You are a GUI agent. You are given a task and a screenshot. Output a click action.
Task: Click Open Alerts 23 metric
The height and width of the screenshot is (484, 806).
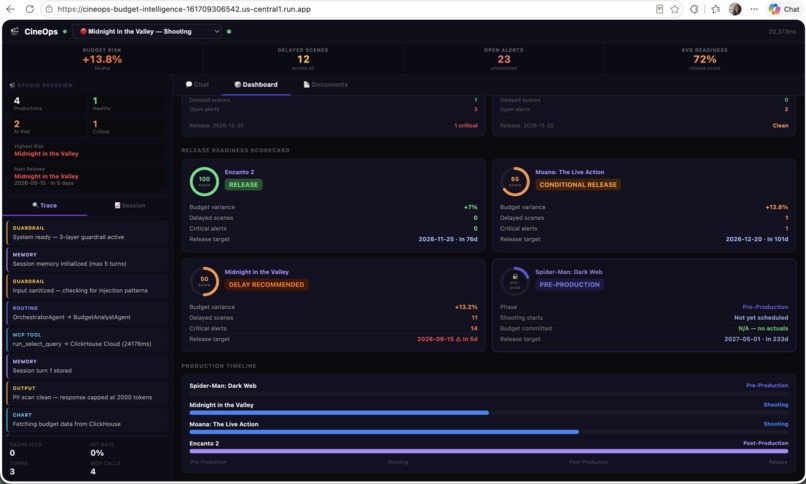(504, 59)
